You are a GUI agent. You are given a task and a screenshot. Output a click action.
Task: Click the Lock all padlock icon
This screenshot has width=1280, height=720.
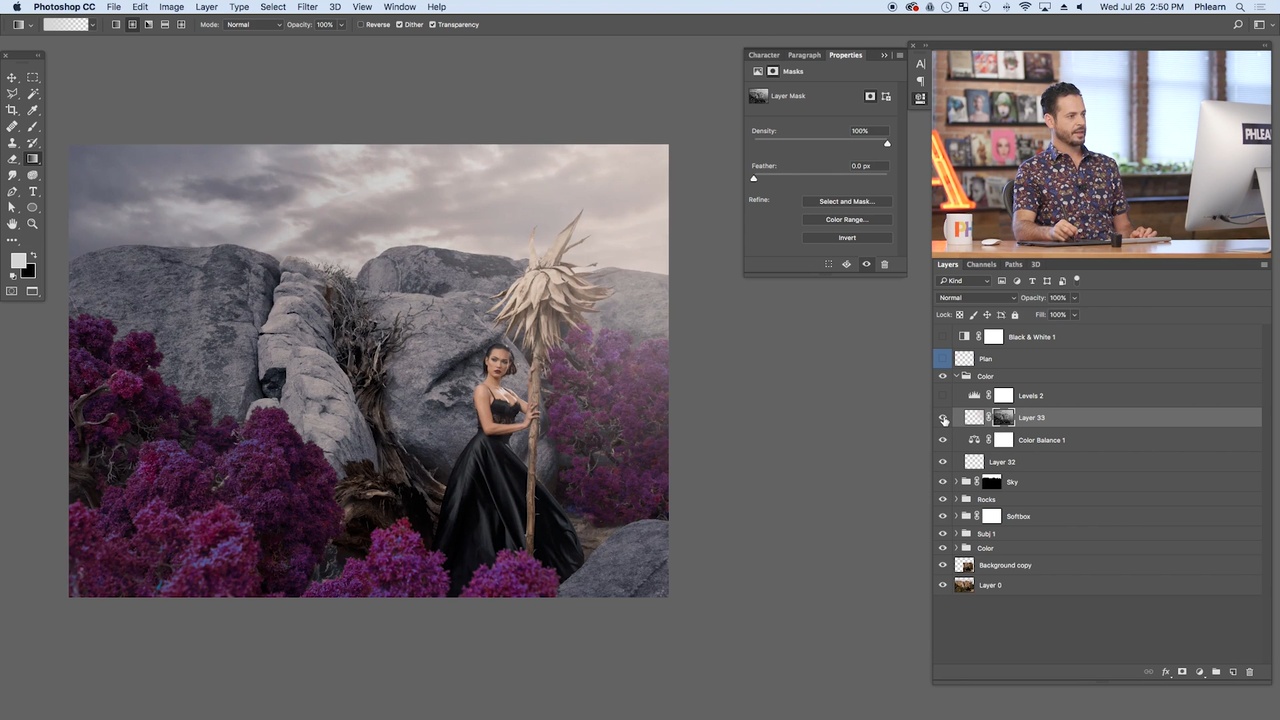tap(1015, 315)
